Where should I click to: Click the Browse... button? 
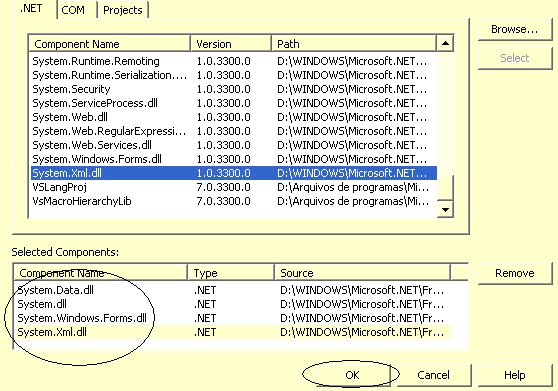click(514, 29)
